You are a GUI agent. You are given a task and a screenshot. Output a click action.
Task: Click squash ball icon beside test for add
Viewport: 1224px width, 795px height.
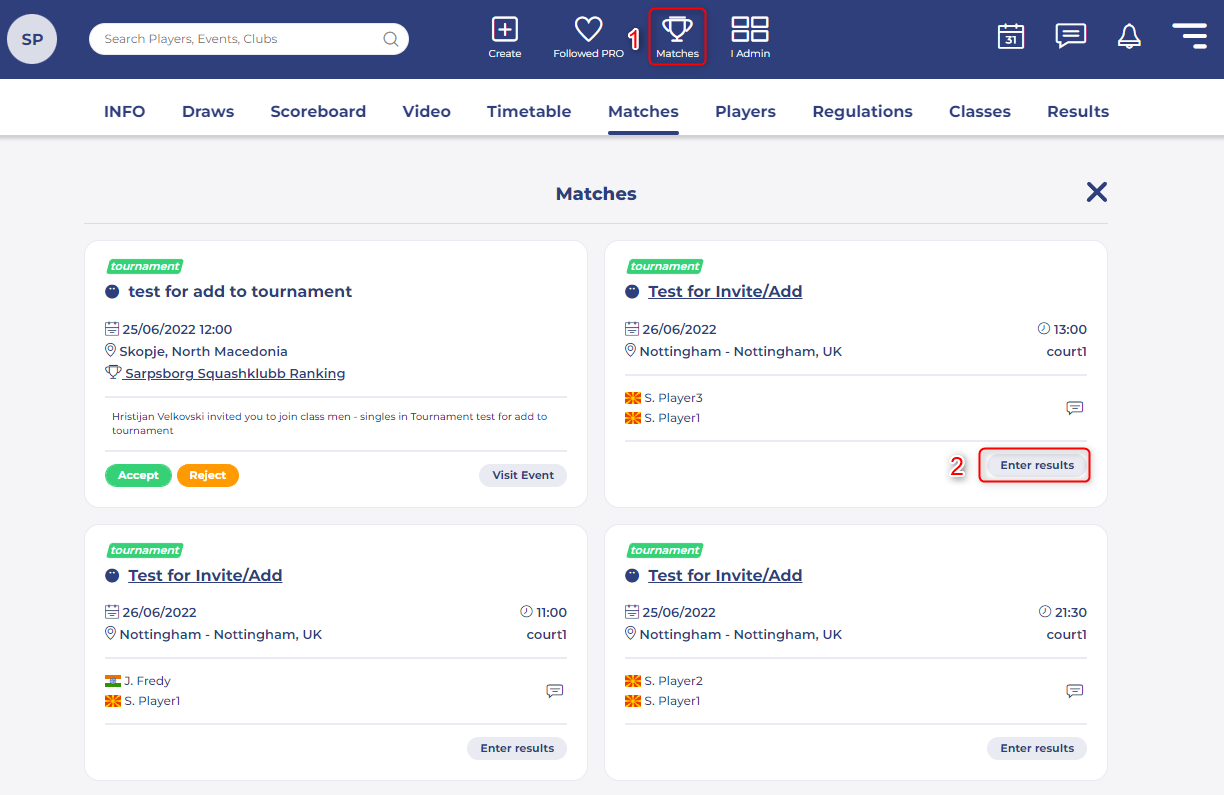[x=112, y=292]
